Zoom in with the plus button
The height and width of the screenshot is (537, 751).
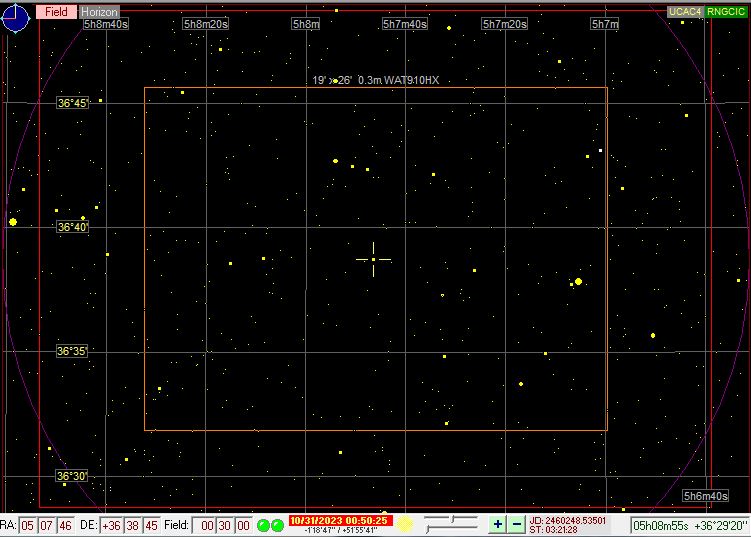498,525
